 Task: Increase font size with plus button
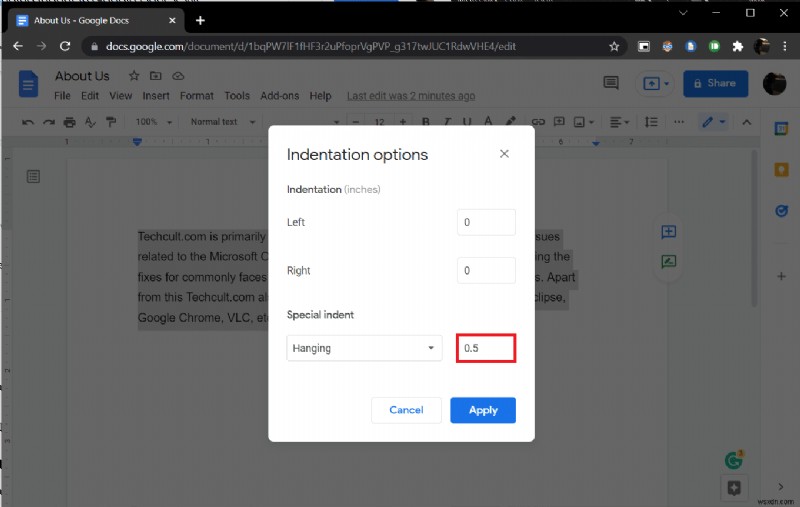403,122
